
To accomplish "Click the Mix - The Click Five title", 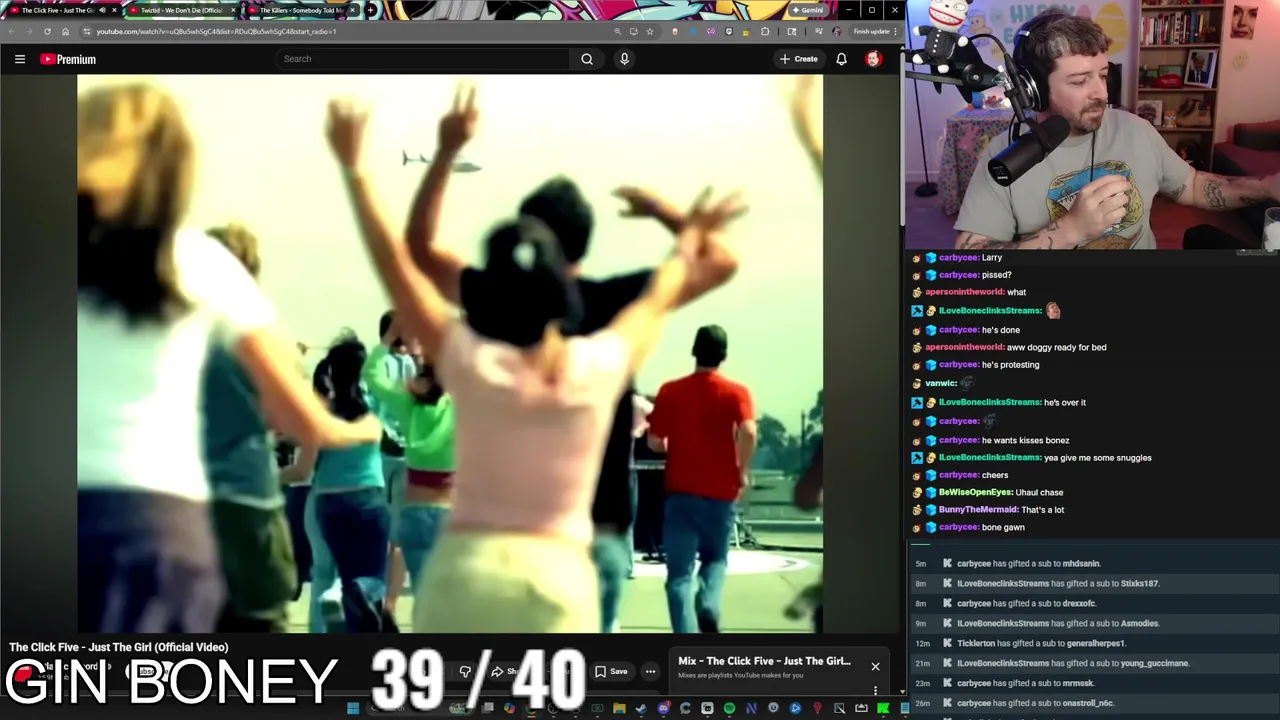I will (764, 661).
